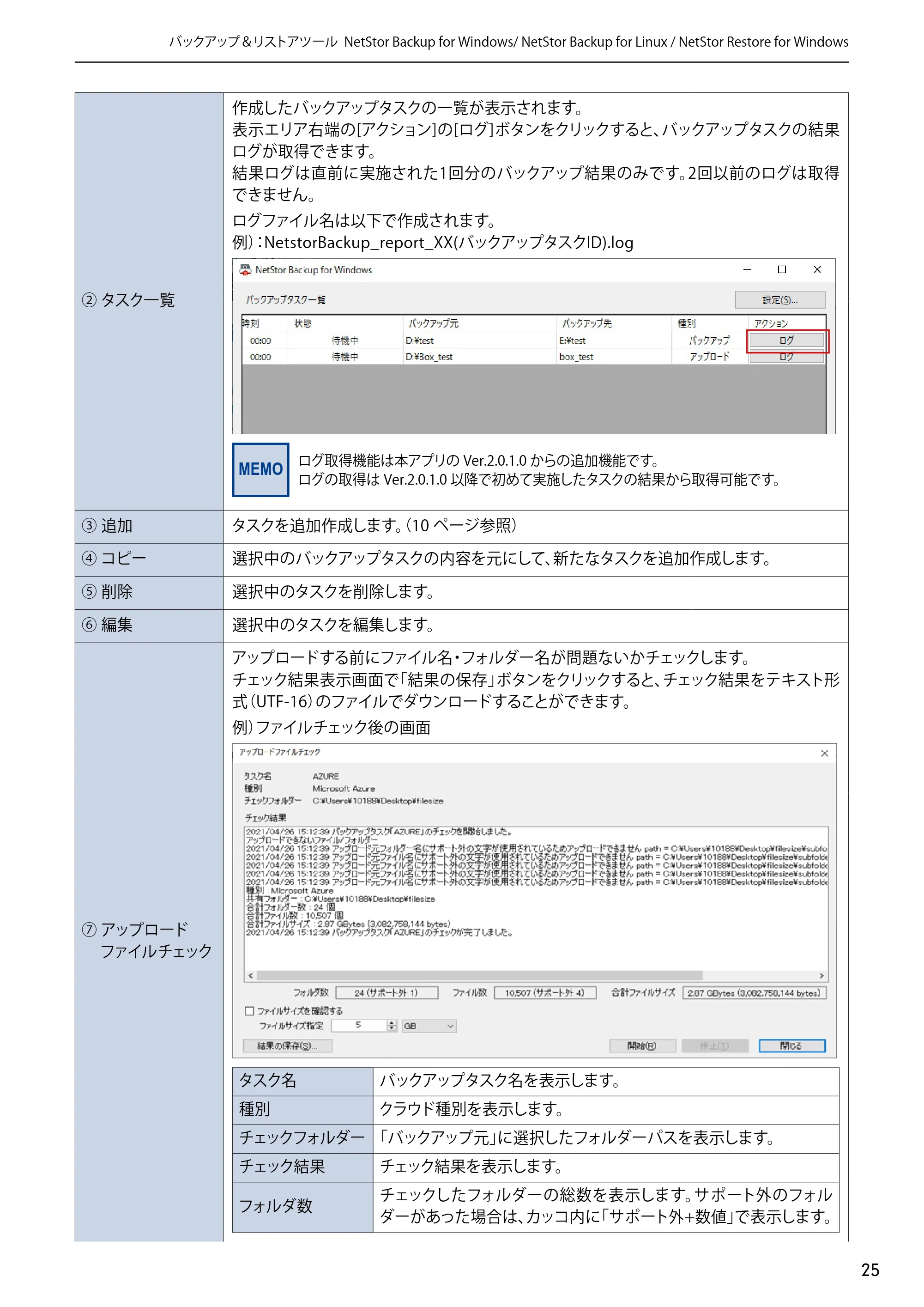Open the GB unit dropdown
Image resolution: width=924 pixels, height=1307 pixels.
pyautogui.click(x=429, y=1025)
